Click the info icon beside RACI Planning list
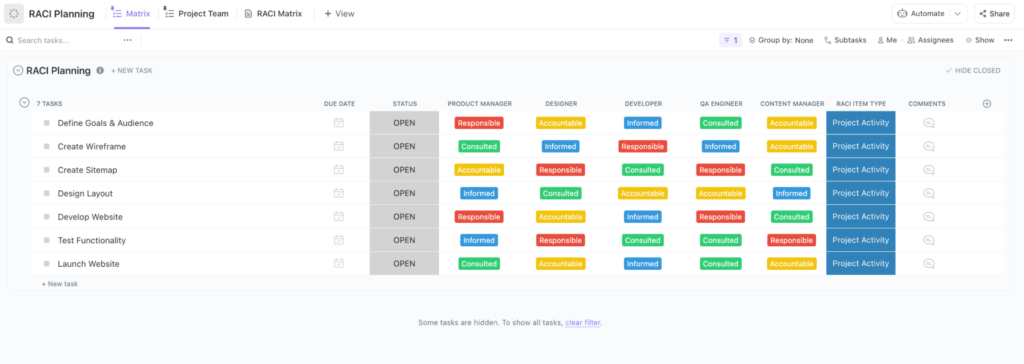The height and width of the screenshot is (364, 1024). click(100, 71)
